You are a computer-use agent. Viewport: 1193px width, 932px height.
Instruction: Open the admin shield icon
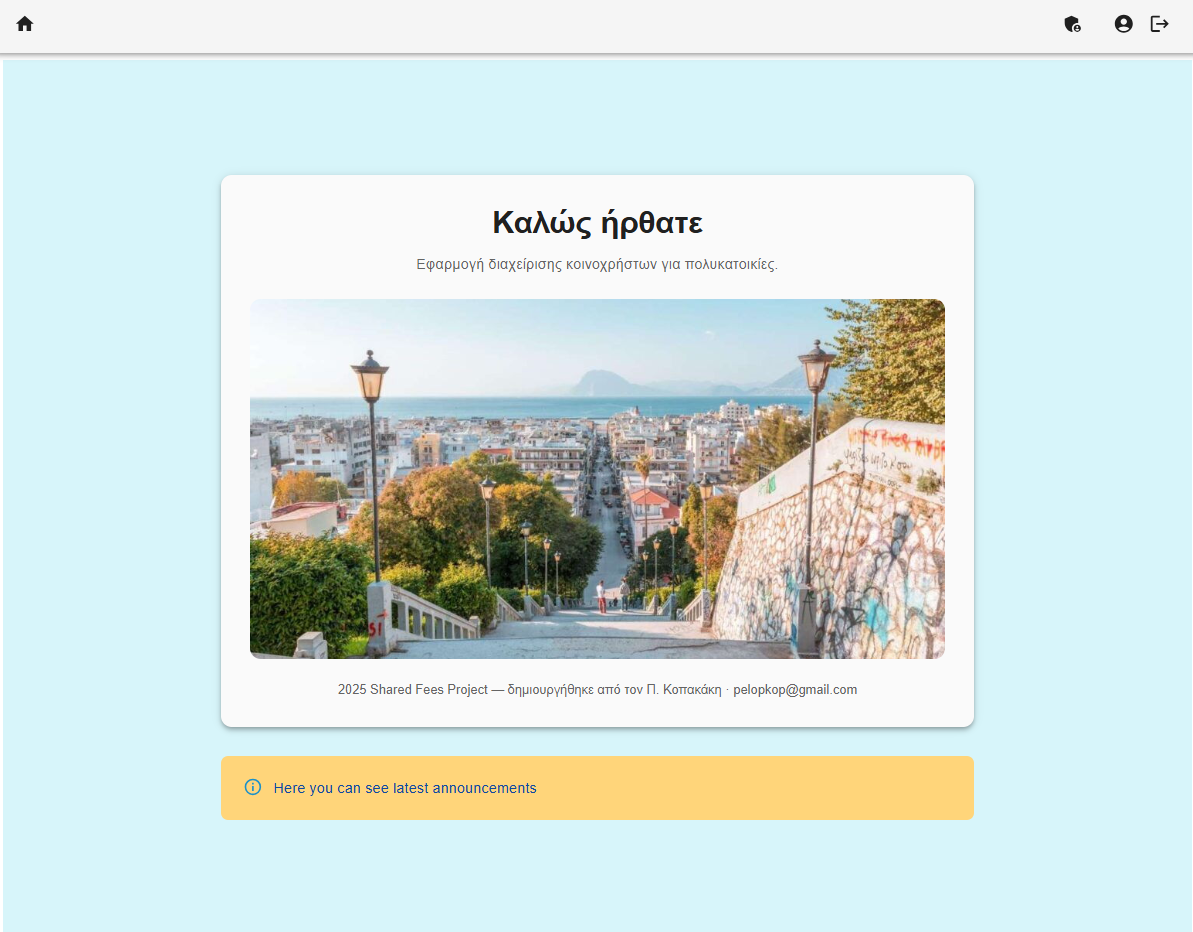[1072, 24]
